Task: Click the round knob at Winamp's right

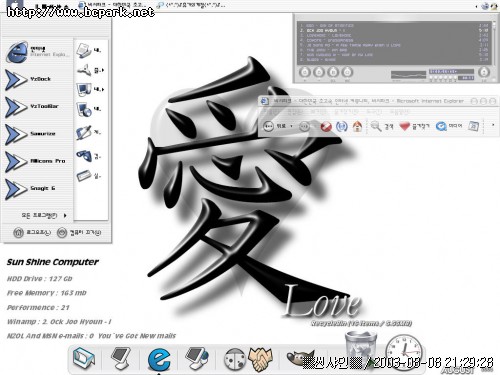Action: (484, 72)
